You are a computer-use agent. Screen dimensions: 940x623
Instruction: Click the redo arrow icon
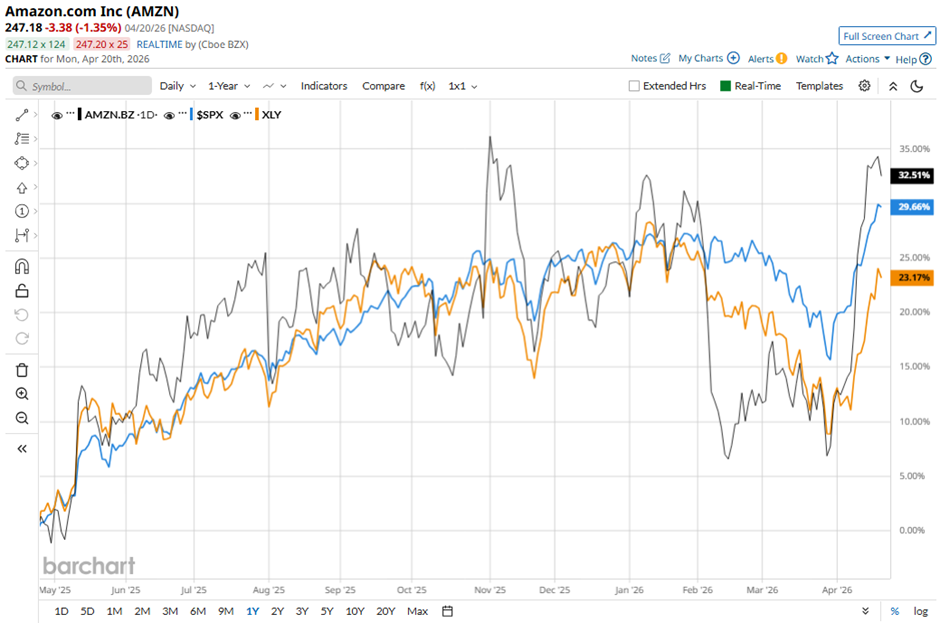coord(22,339)
